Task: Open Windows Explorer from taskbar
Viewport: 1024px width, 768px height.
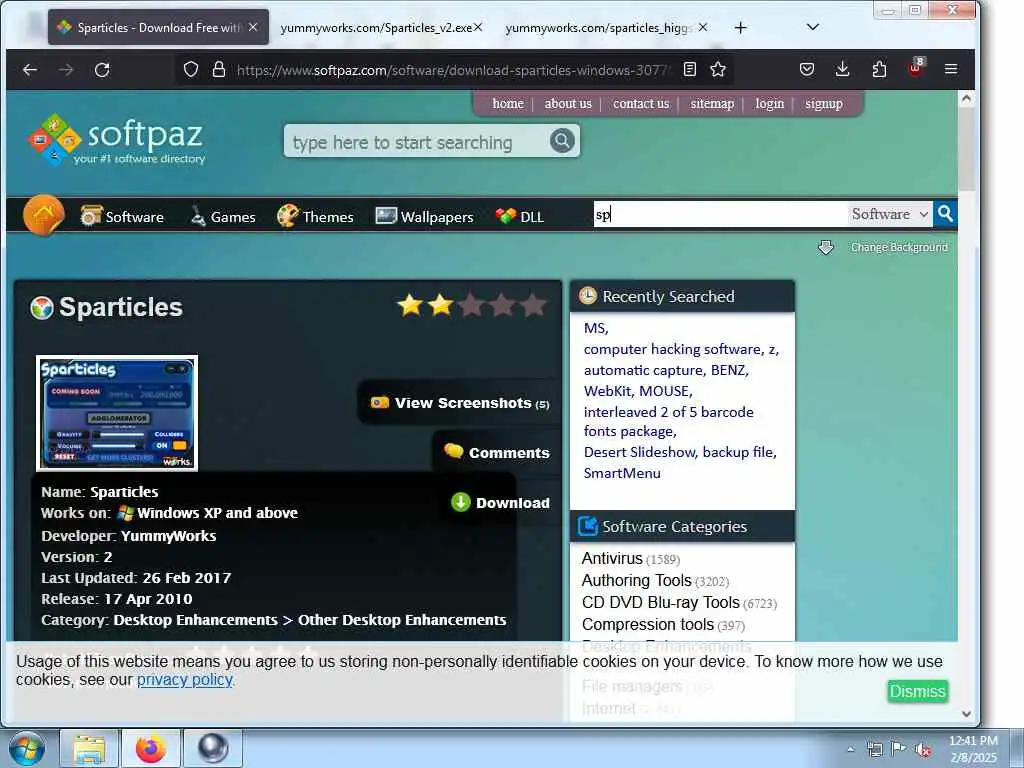Action: point(89,748)
